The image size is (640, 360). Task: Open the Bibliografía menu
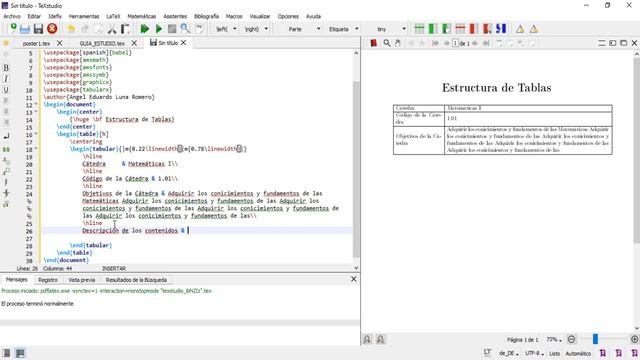206,16
